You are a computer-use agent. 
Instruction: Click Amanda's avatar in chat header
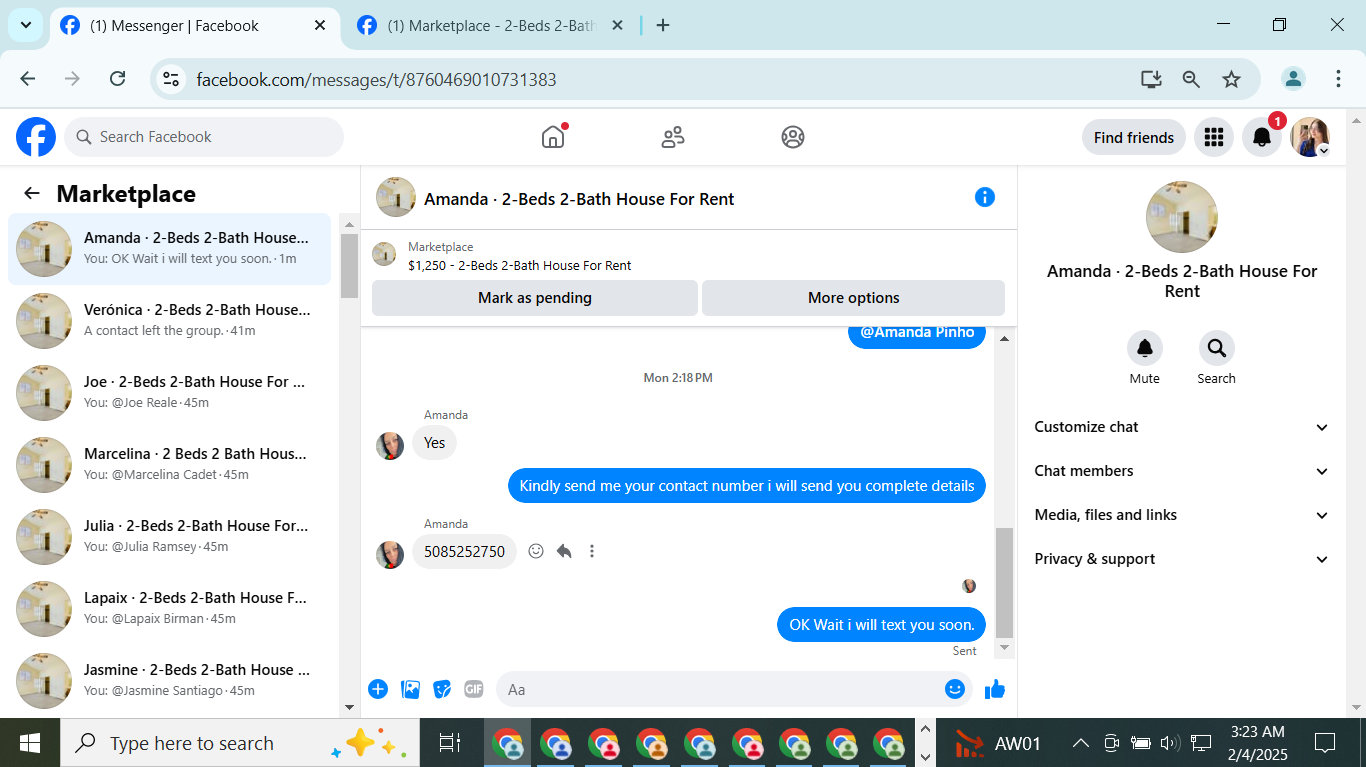click(x=396, y=197)
